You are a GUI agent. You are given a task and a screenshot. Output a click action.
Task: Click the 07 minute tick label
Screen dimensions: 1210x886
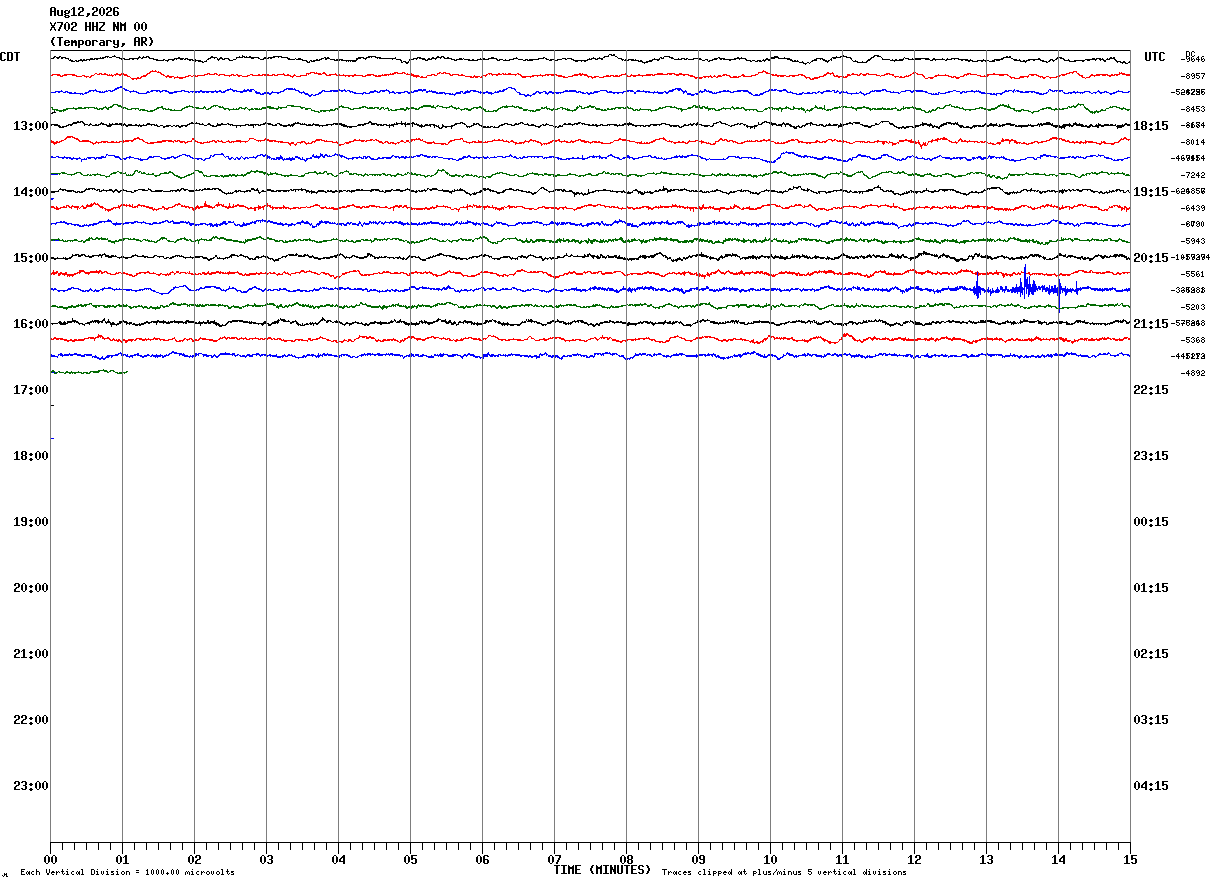point(554,859)
